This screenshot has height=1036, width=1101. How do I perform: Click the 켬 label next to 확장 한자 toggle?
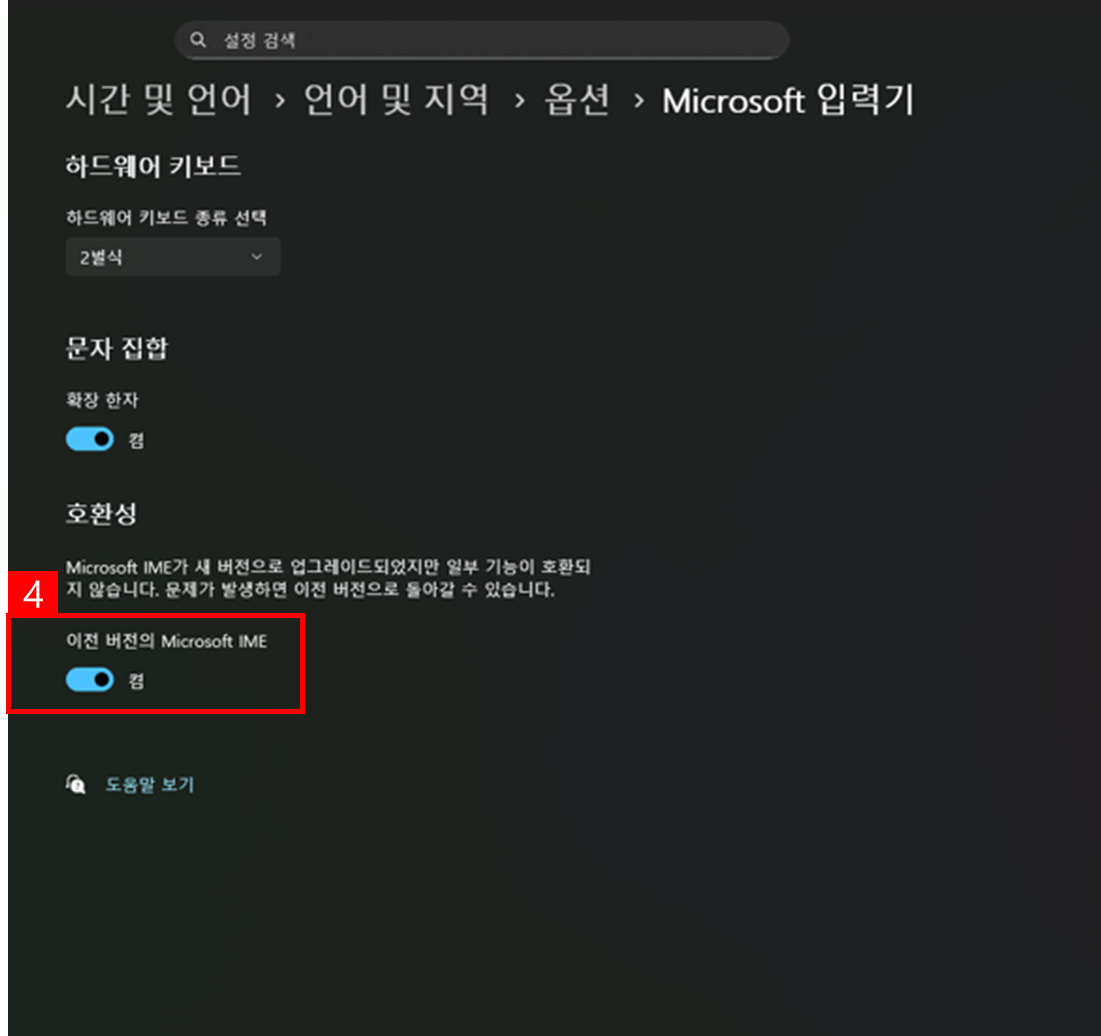coord(136,440)
